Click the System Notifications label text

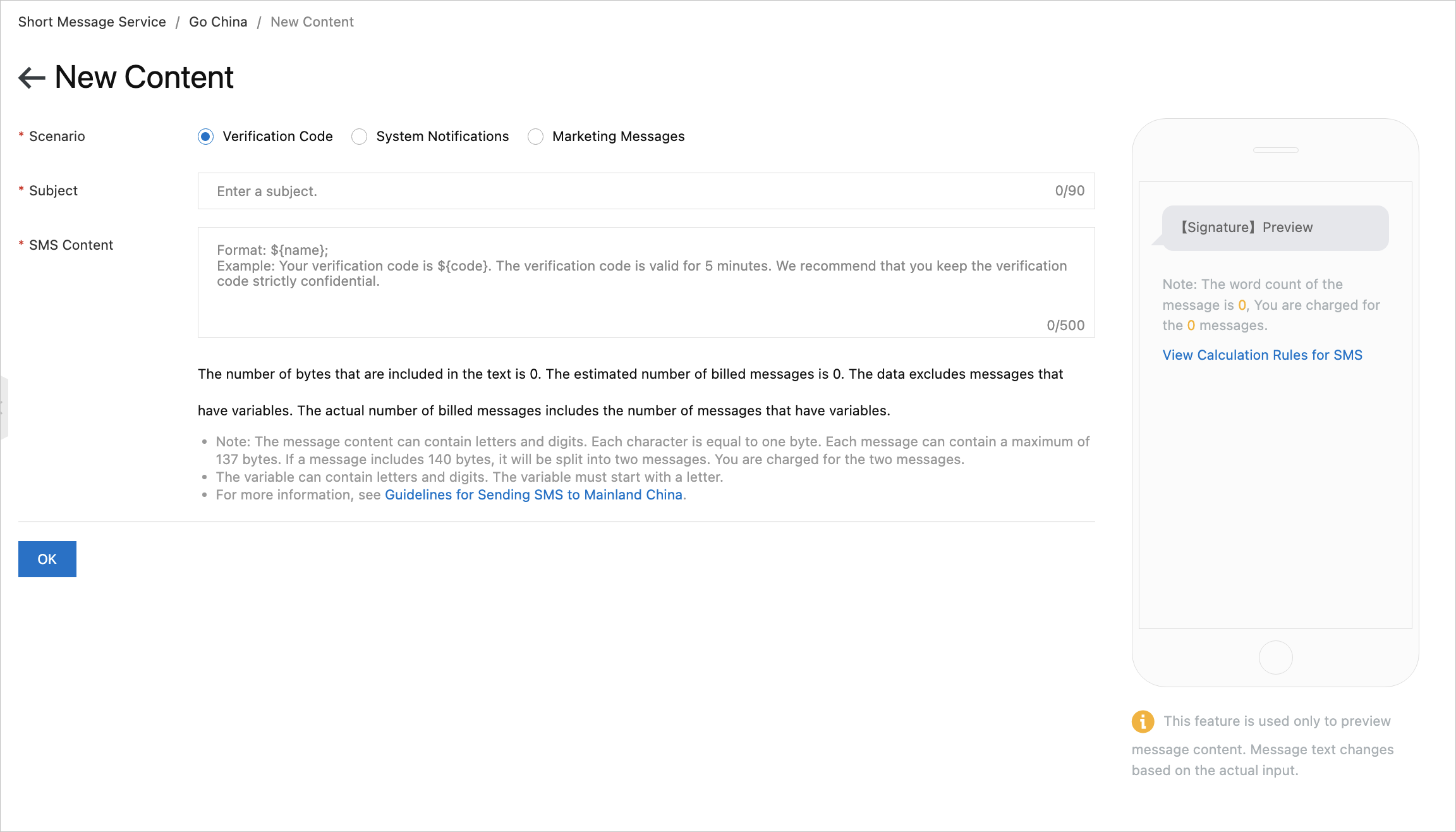tap(442, 137)
